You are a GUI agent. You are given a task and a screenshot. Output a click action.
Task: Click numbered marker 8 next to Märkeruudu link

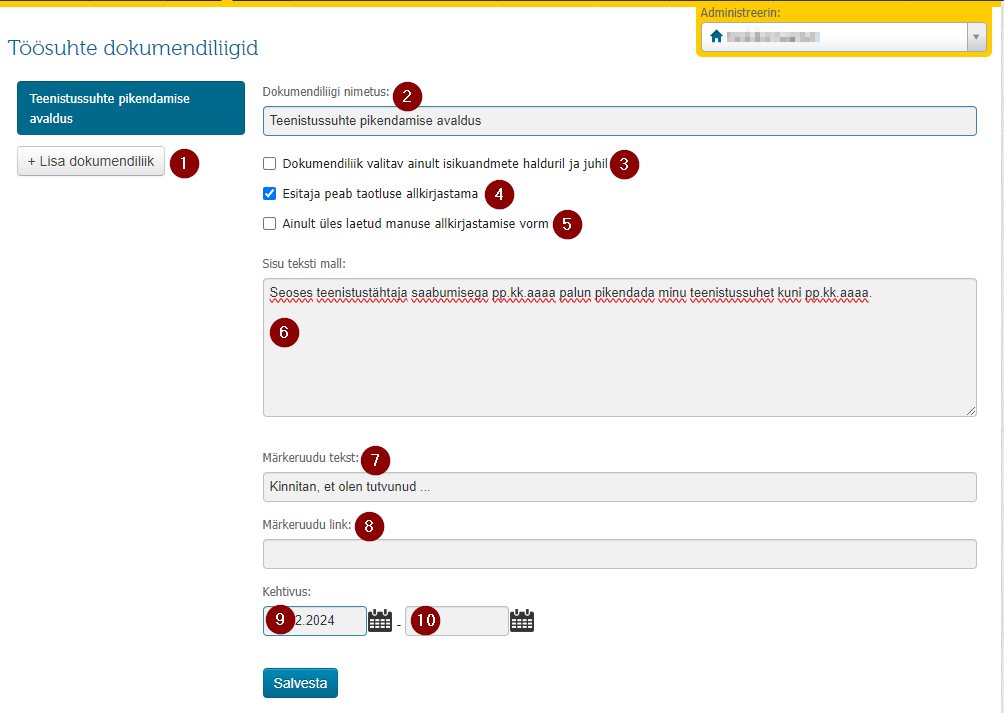tap(369, 526)
